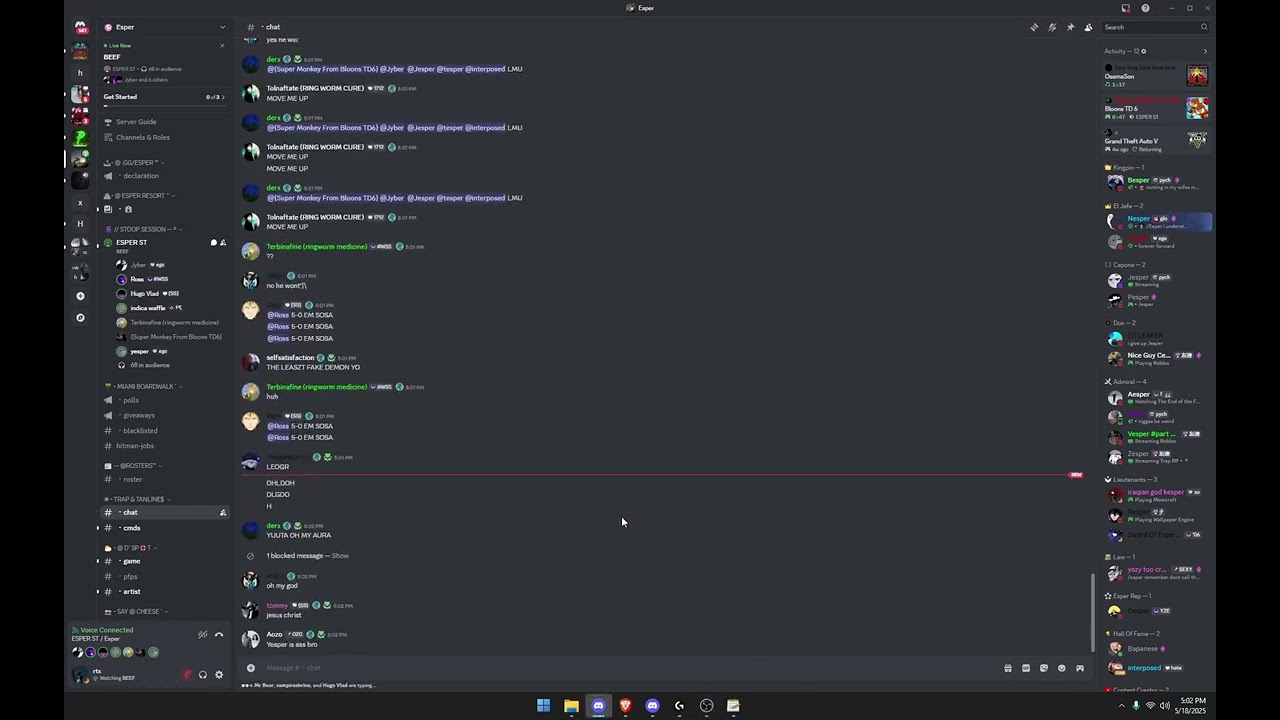Select Hugo Vlad in voice channel
Image resolution: width=1280 pixels, height=720 pixels.
click(145, 293)
